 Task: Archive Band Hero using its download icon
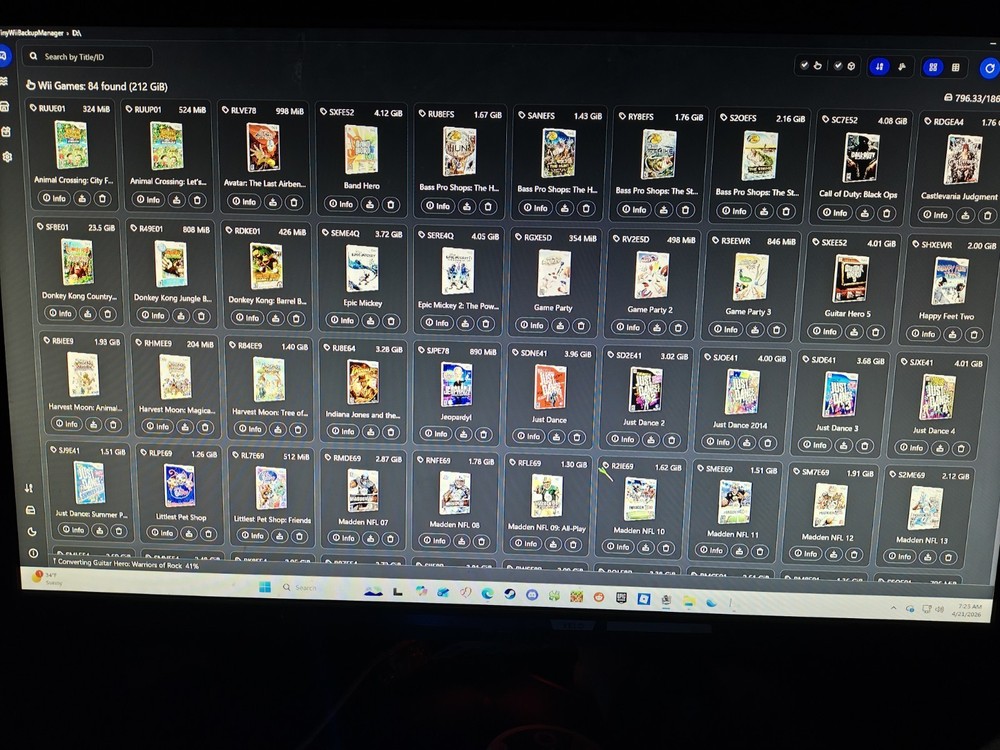369,204
